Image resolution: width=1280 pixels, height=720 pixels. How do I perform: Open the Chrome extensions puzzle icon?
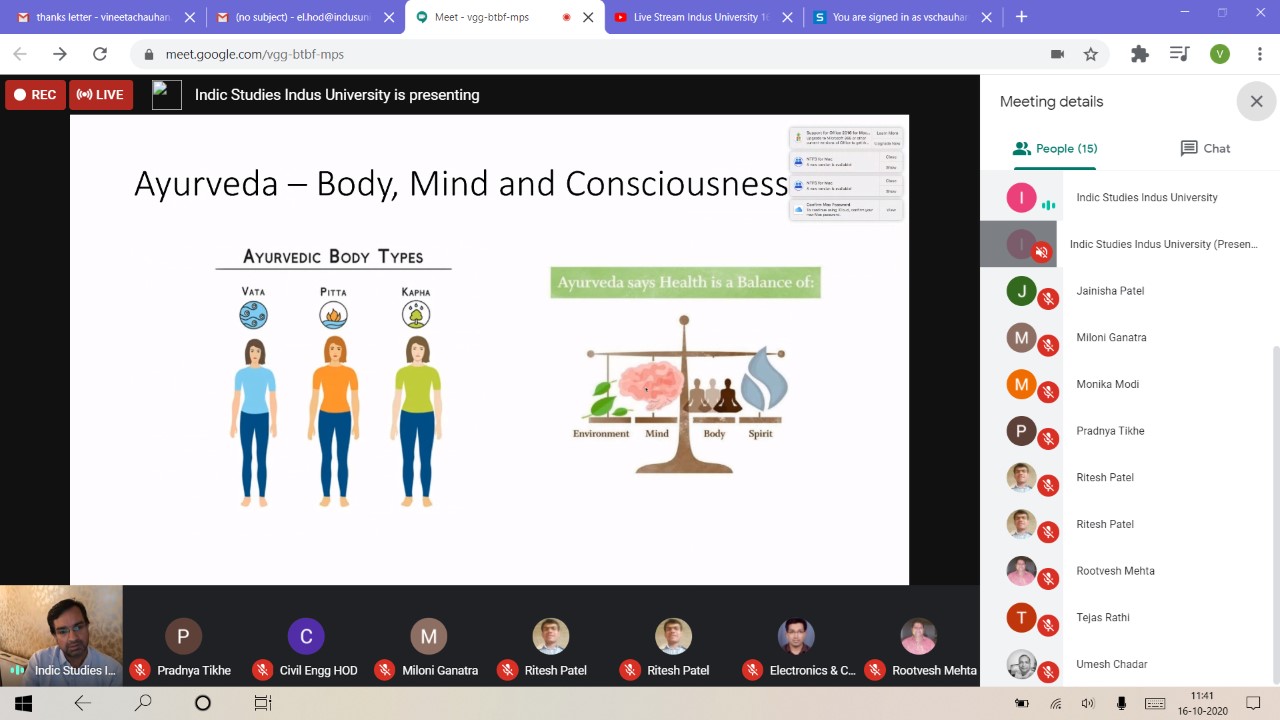pos(1139,54)
